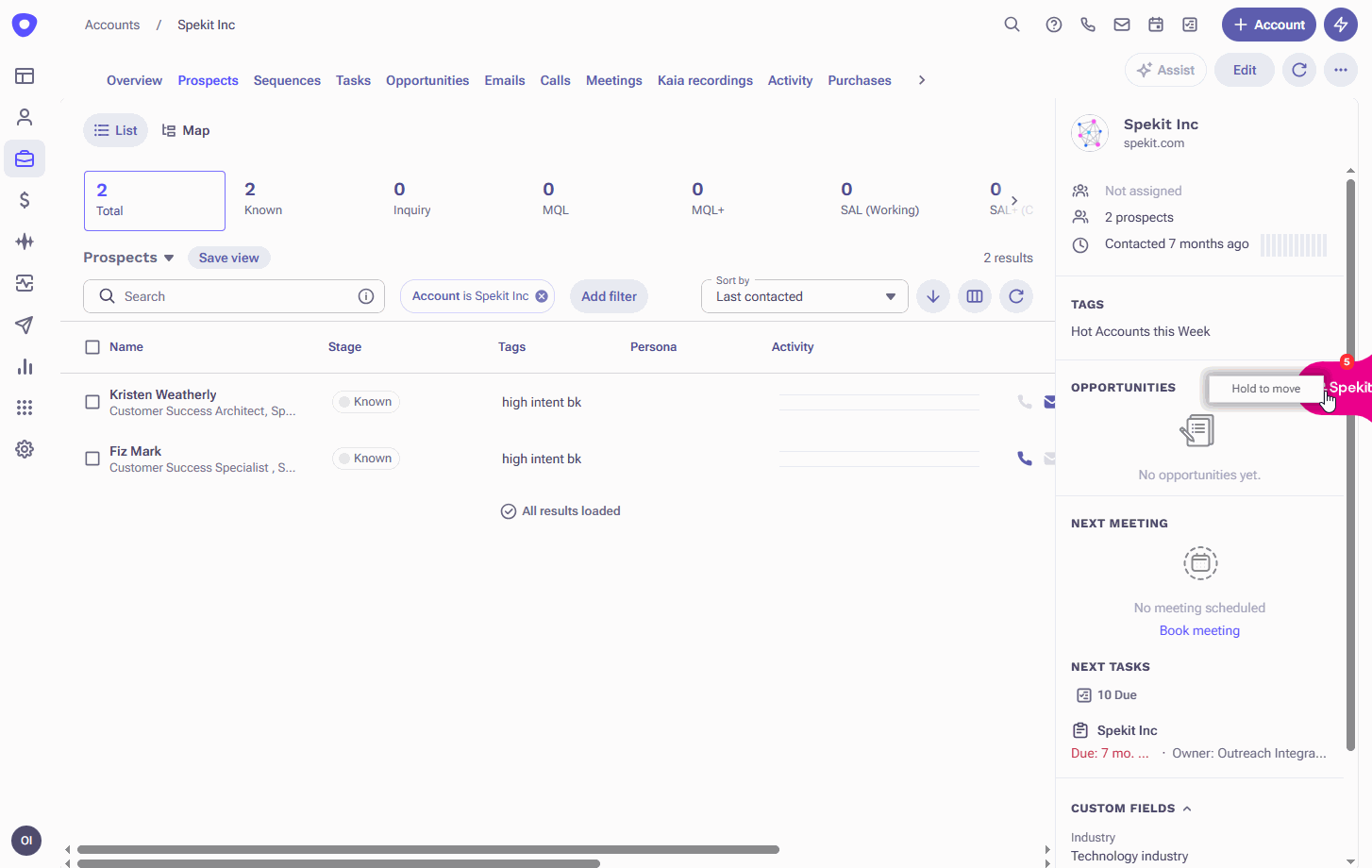
Task: Open the Sort by Last contacted dropdown
Action: tap(805, 296)
